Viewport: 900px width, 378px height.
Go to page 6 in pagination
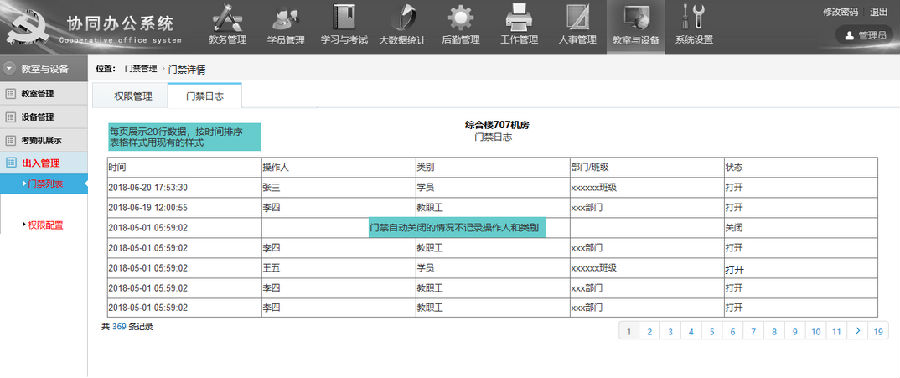tap(733, 331)
